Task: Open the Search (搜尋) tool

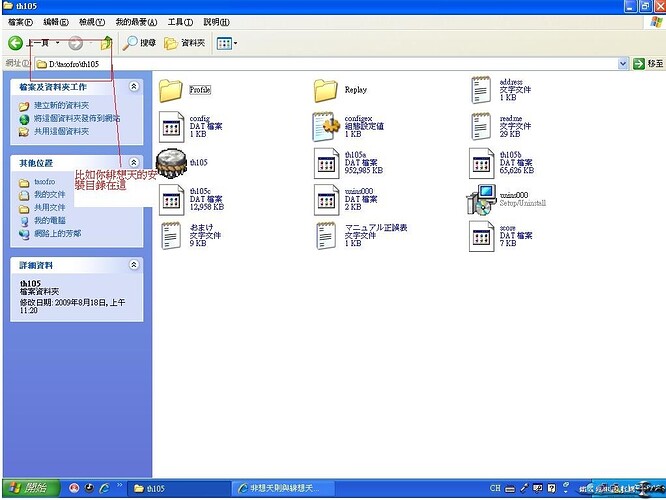Action: tap(139, 43)
